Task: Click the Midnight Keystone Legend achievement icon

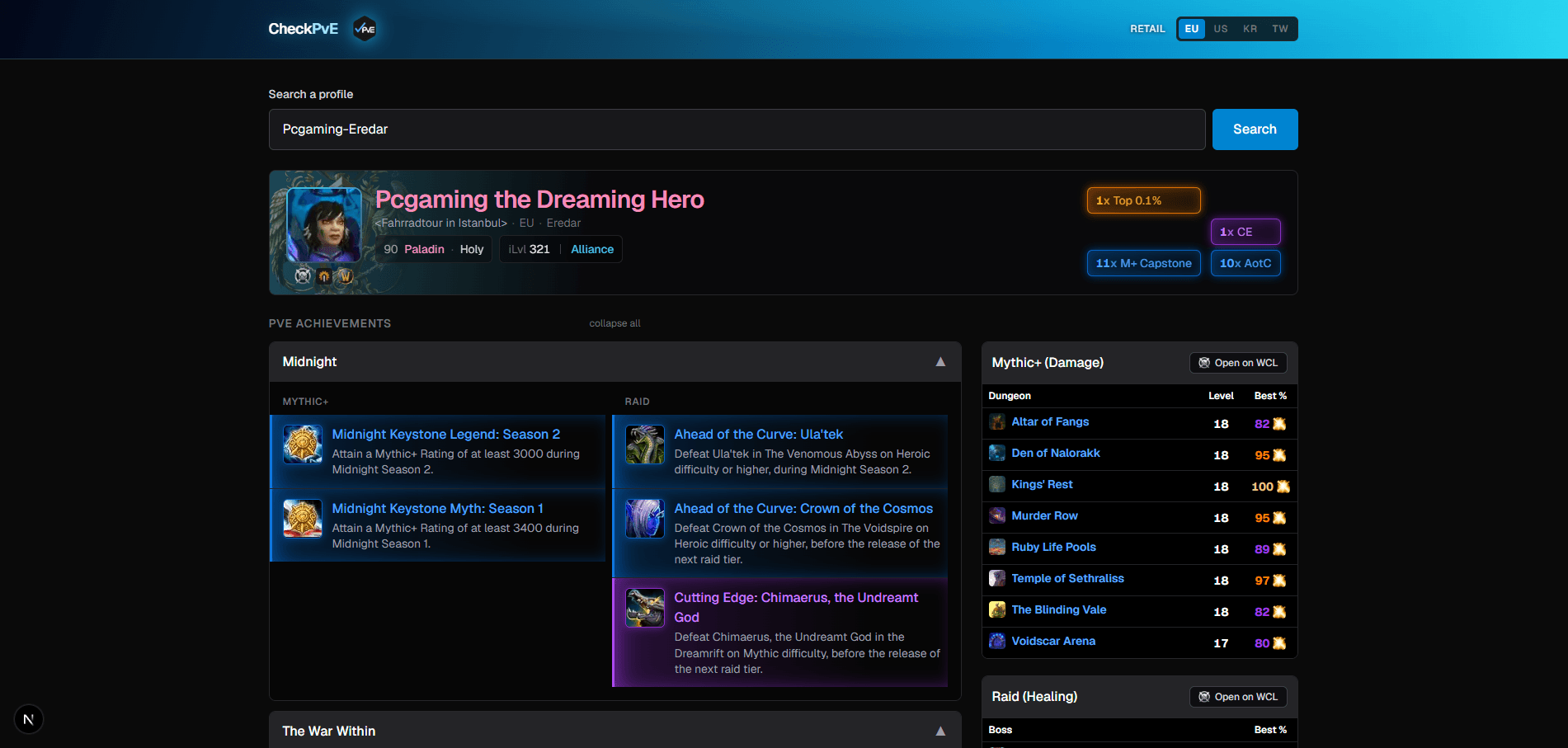Action: pos(303,445)
